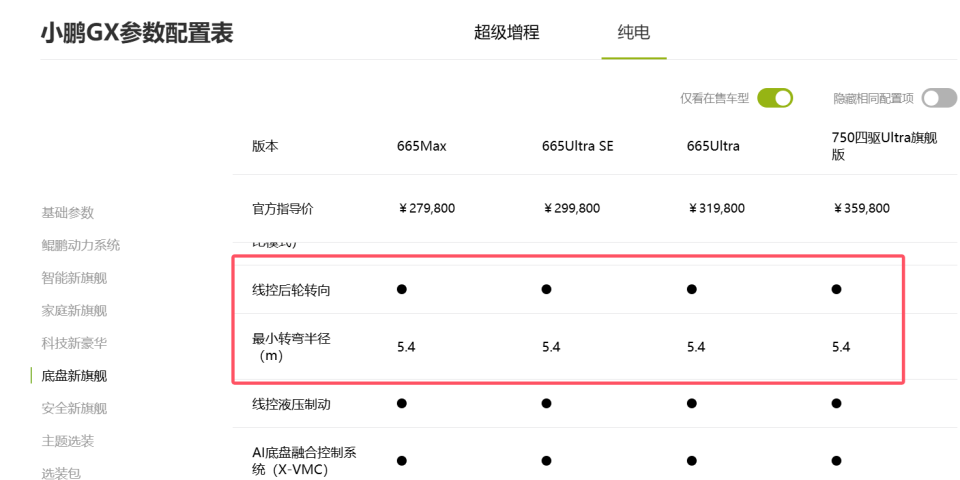
Task: Switch to the 超级增程 tab
Action: (506, 32)
